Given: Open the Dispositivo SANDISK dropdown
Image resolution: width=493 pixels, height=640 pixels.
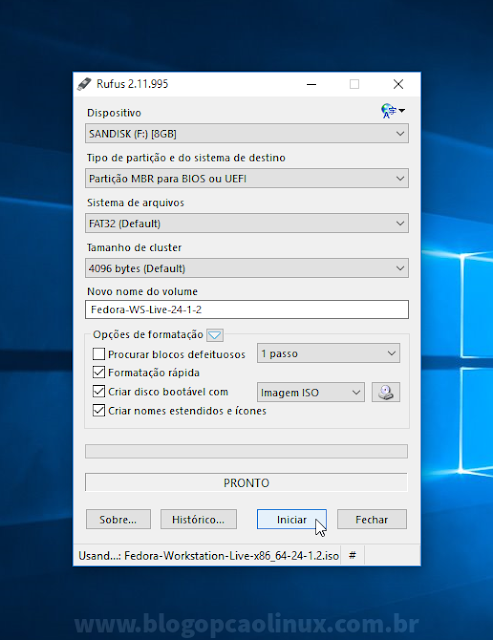Looking at the screenshot, I should click(246, 133).
